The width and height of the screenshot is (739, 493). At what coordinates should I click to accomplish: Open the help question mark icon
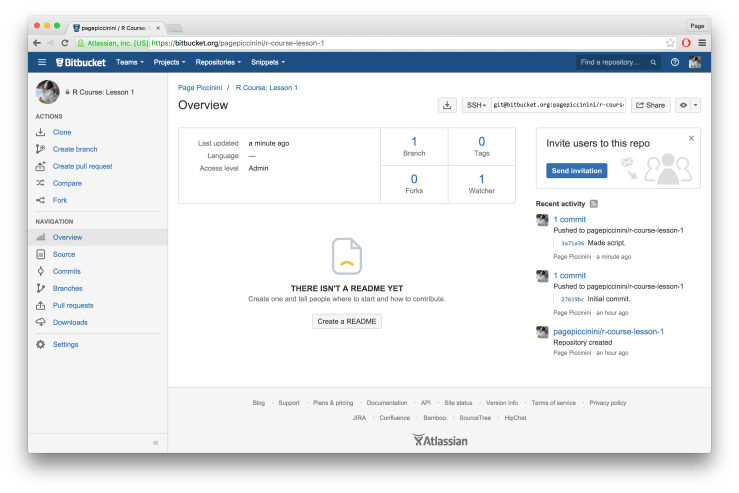click(674, 62)
